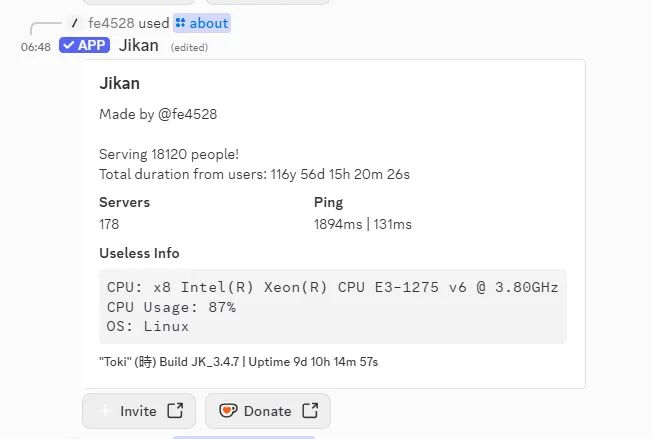Click the (edited) label
The height and width of the screenshot is (439, 652).
tap(189, 47)
